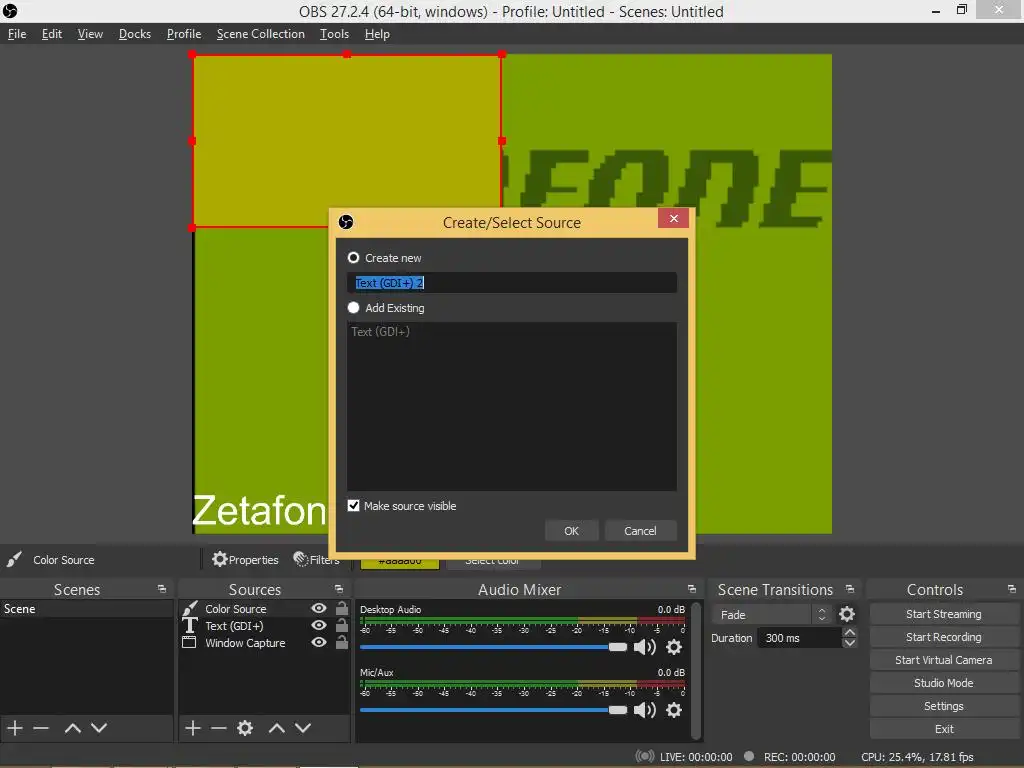This screenshot has height=768, width=1024.
Task: Lock the Window Capture source
Action: pos(342,642)
